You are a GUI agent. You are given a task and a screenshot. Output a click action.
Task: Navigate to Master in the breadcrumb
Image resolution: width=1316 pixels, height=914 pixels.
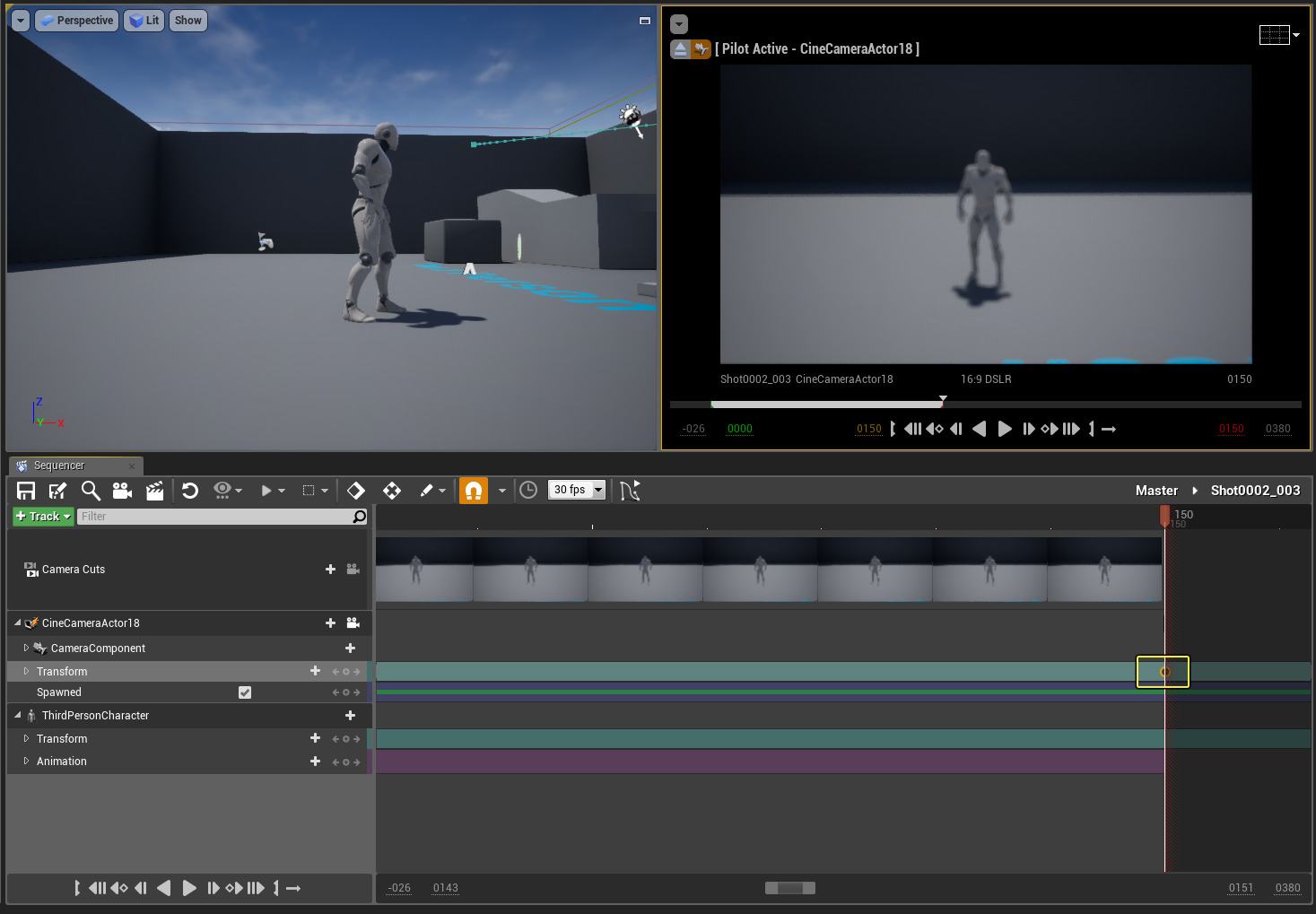click(1155, 491)
